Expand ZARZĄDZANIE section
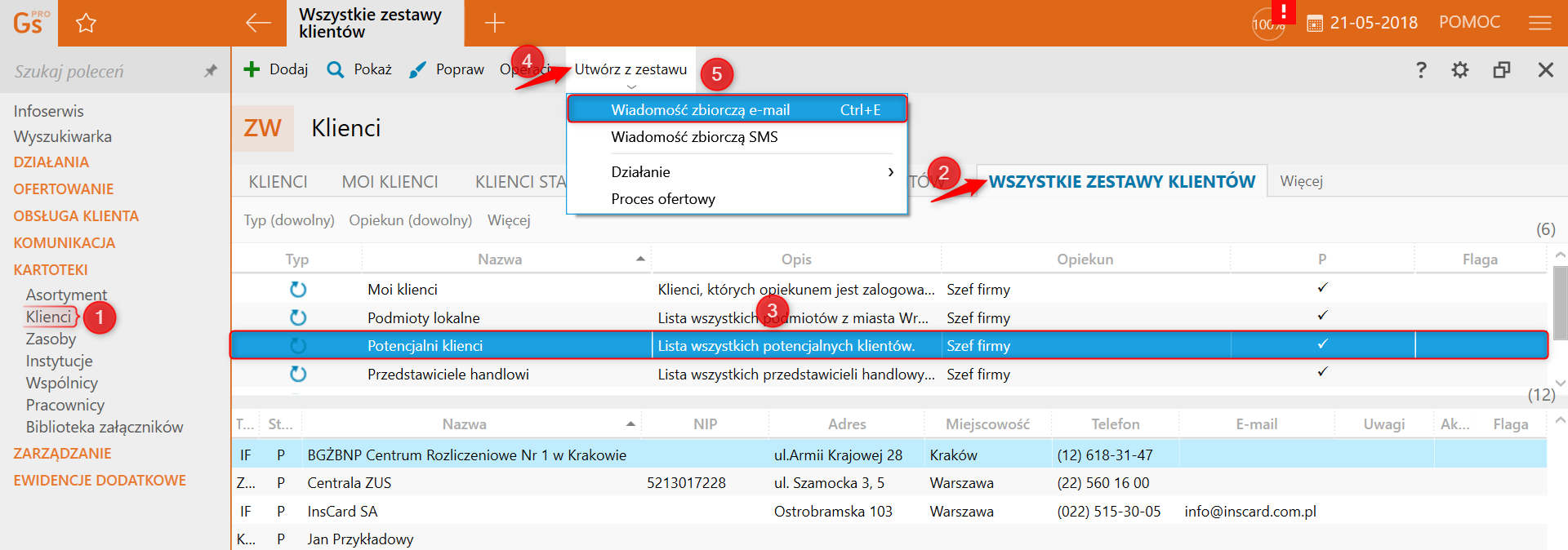The width and height of the screenshot is (1568, 550). [x=62, y=454]
